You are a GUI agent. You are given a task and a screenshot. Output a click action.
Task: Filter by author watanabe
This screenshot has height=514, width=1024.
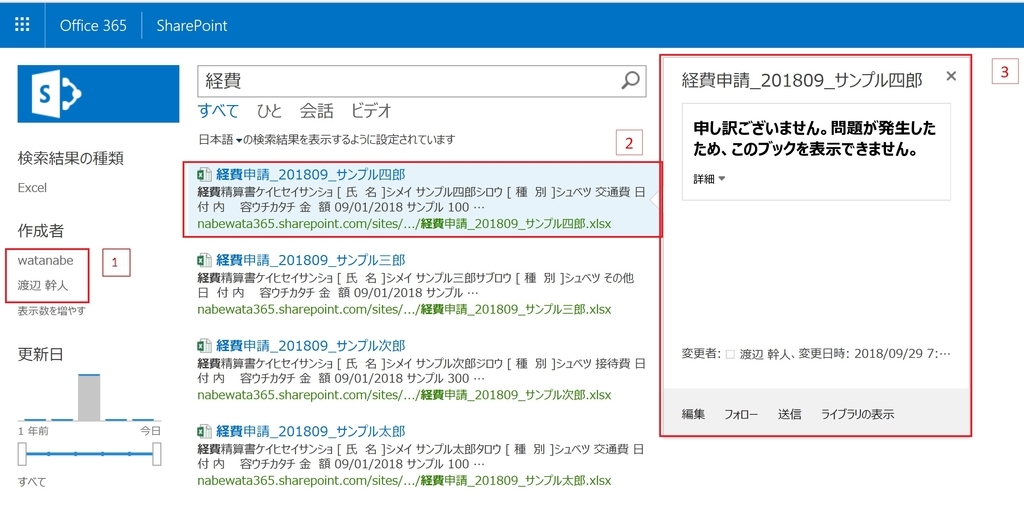tap(45, 261)
